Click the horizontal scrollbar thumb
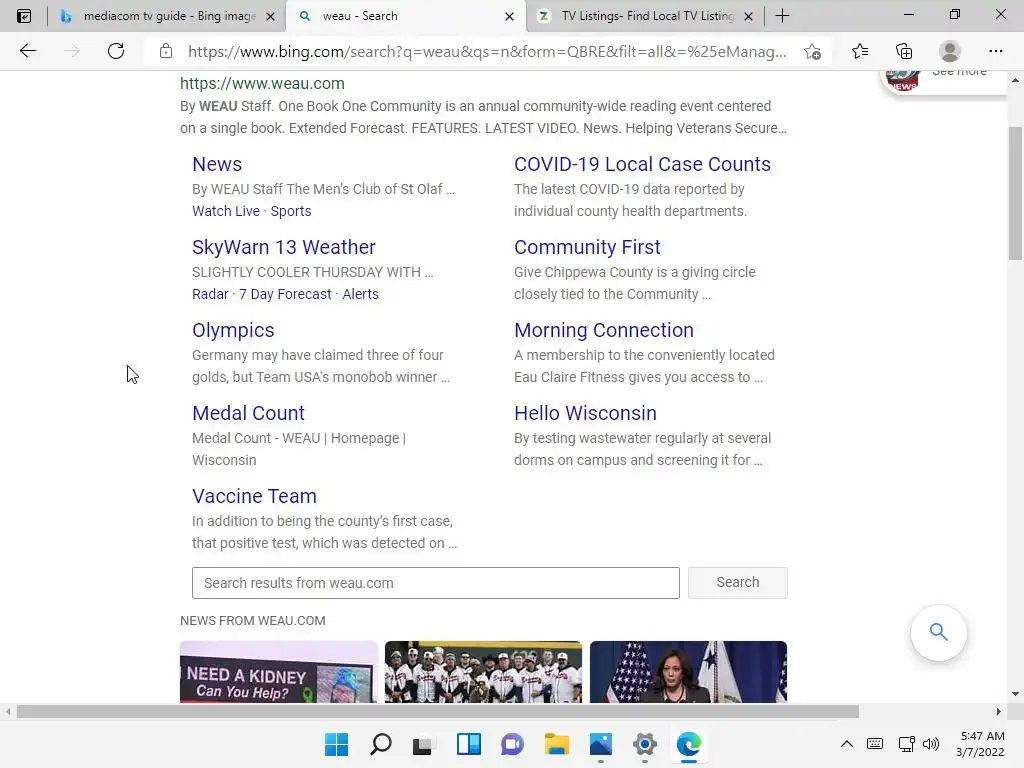The height and width of the screenshot is (768, 1024). [438, 711]
